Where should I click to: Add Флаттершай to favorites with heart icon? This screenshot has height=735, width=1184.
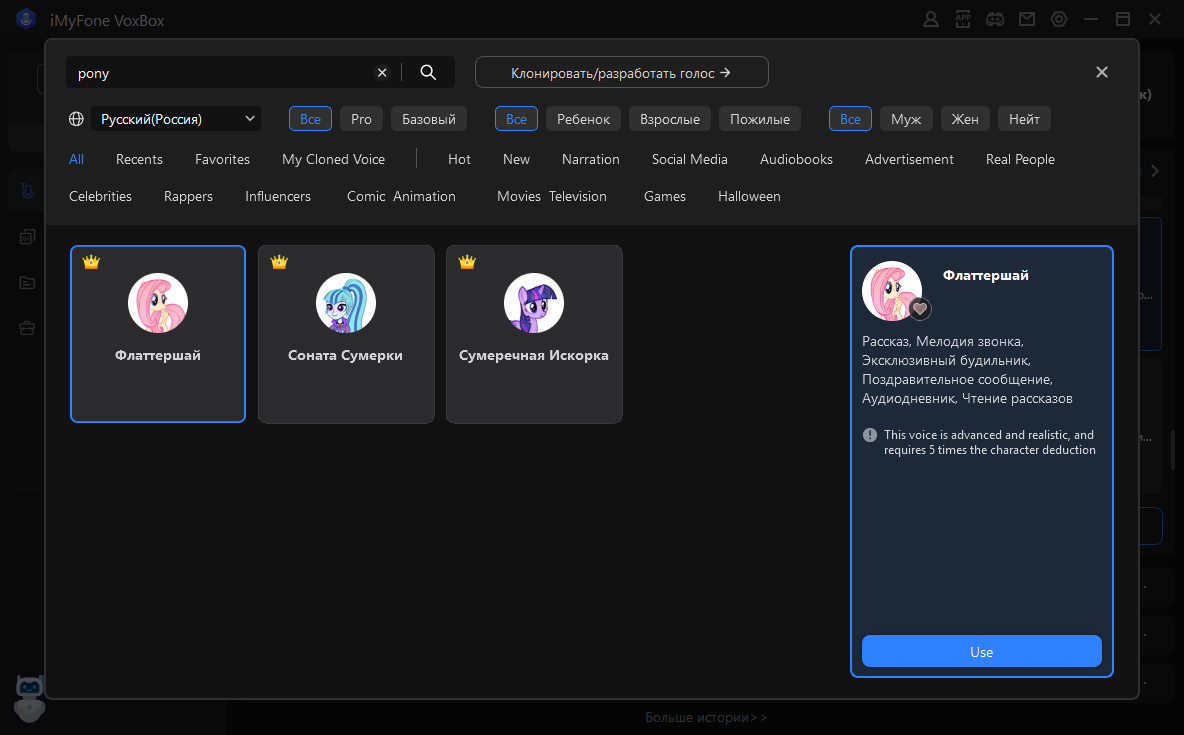[x=920, y=308]
